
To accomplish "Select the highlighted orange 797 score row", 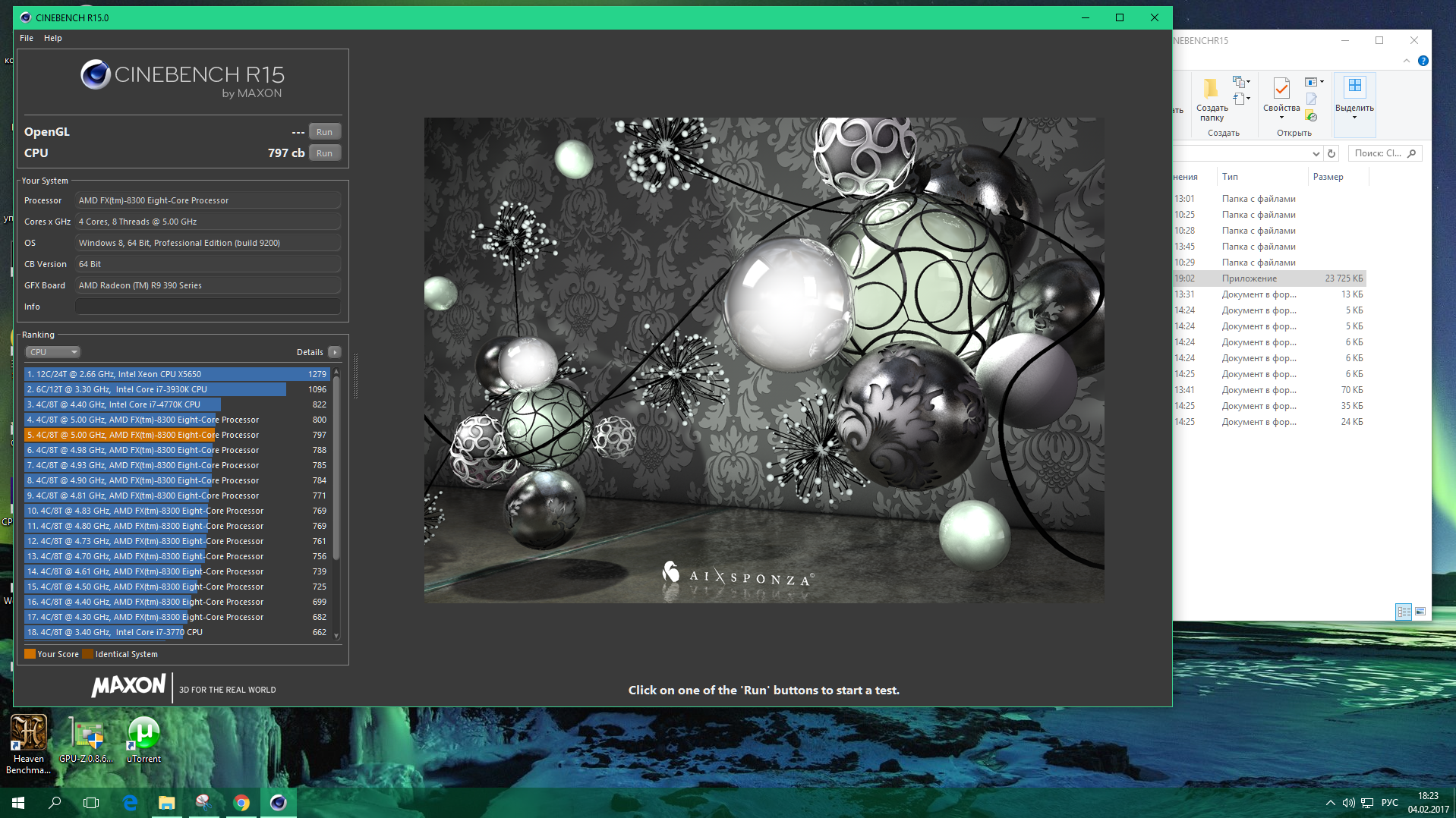I will pyautogui.click(x=176, y=435).
